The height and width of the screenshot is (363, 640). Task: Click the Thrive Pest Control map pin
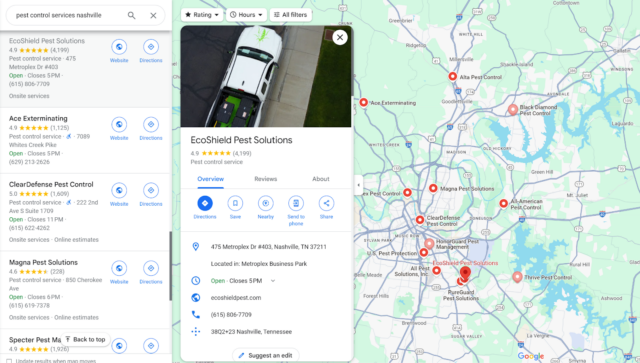point(517,277)
